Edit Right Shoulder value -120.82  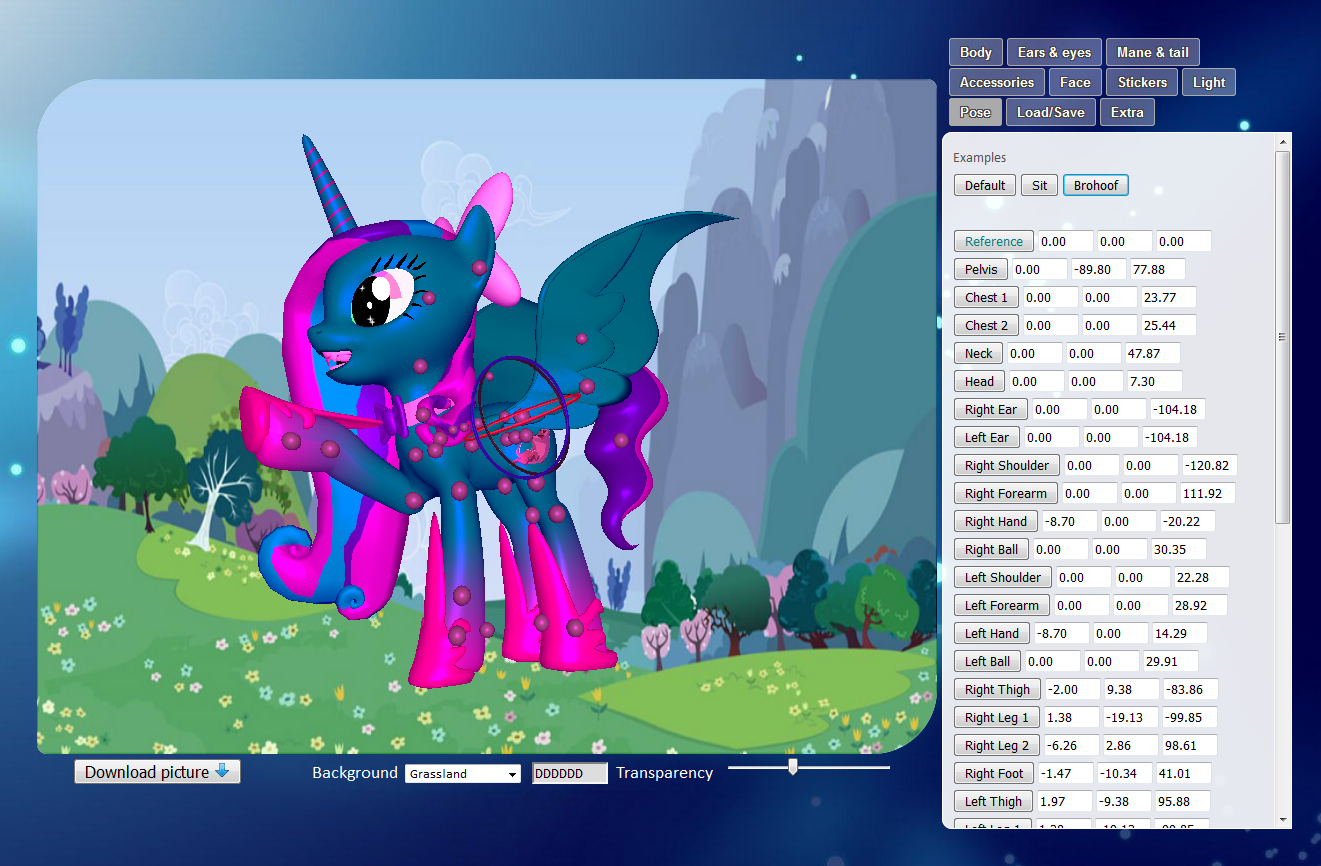pos(1210,465)
